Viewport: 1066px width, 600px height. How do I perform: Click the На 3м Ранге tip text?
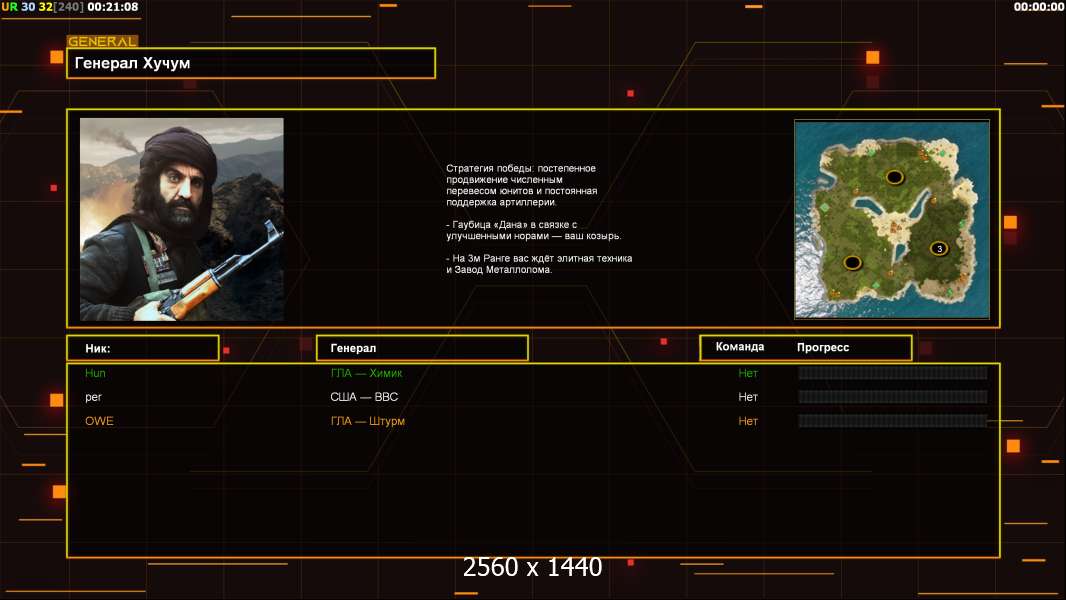point(539,264)
